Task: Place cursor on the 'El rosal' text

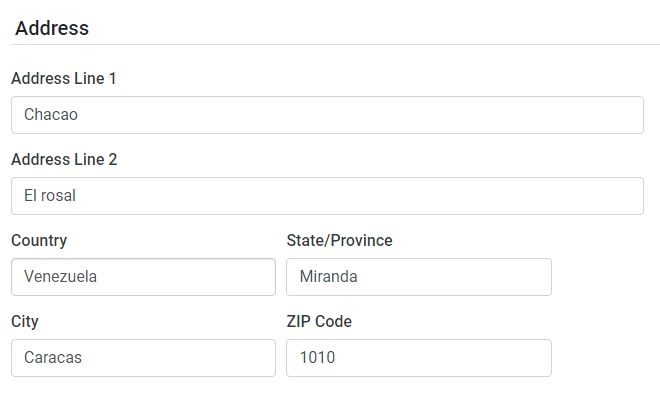Action: [50, 195]
